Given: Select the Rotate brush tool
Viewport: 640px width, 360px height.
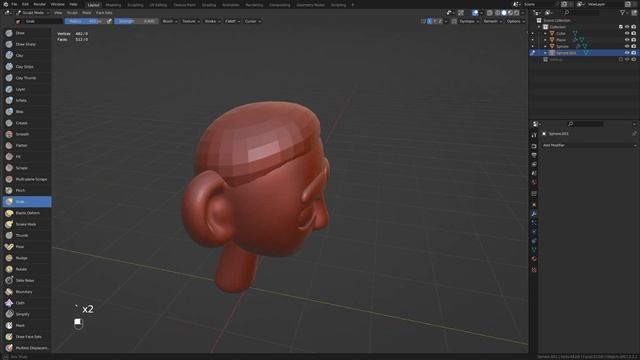Looking at the screenshot, I should [x=27, y=269].
